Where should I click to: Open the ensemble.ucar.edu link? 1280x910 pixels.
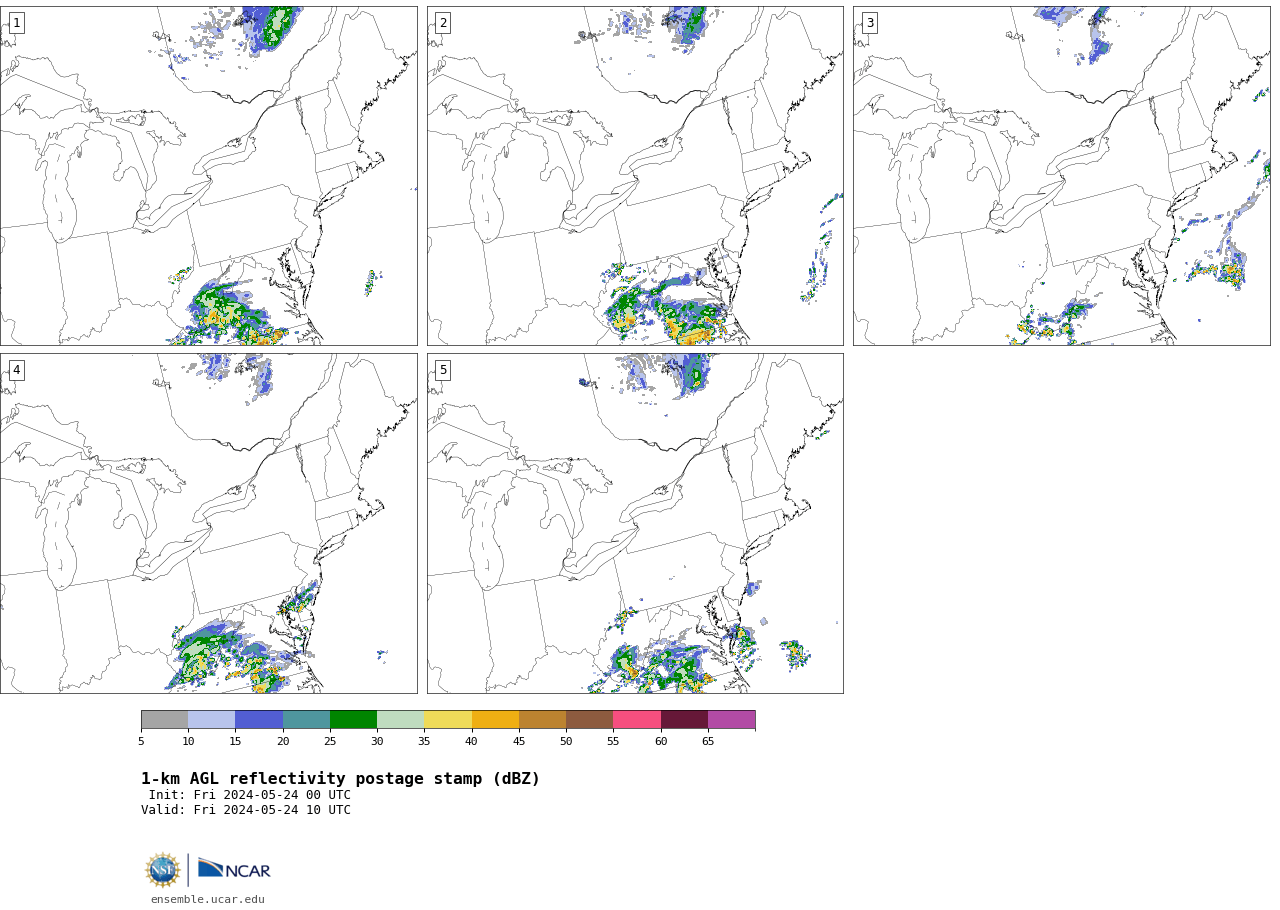(208, 899)
